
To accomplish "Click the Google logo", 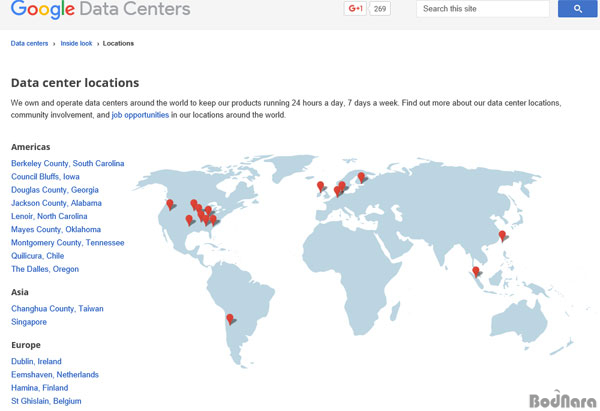I will click(x=42, y=9).
